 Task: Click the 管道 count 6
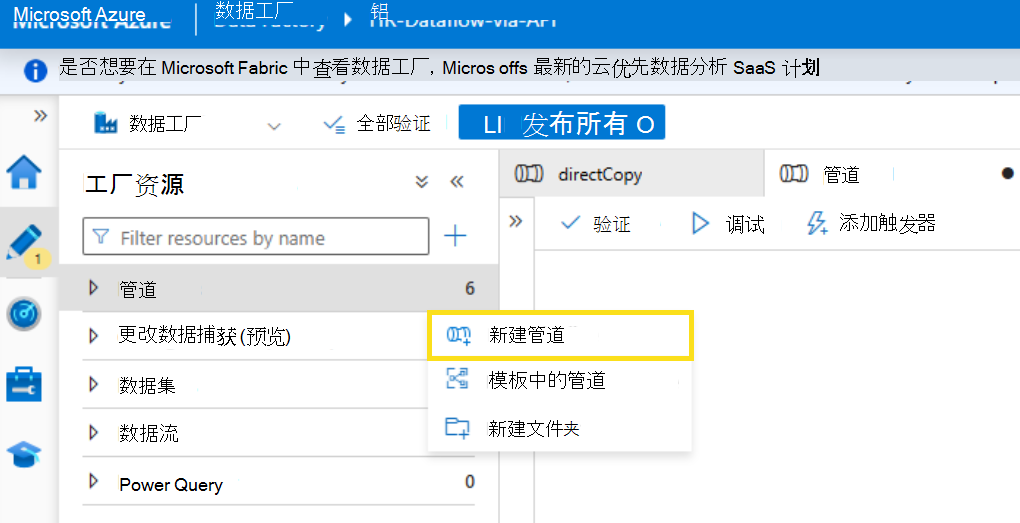coord(470,288)
